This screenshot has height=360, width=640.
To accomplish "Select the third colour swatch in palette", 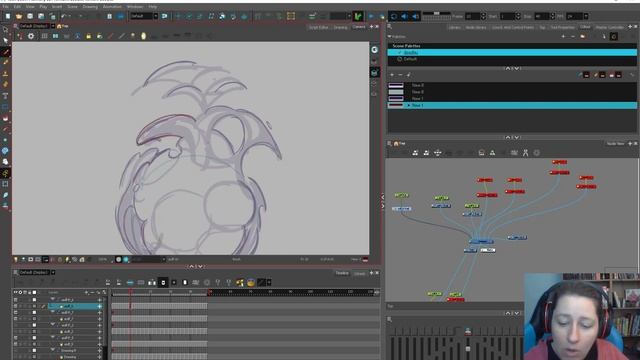I will point(396,98).
